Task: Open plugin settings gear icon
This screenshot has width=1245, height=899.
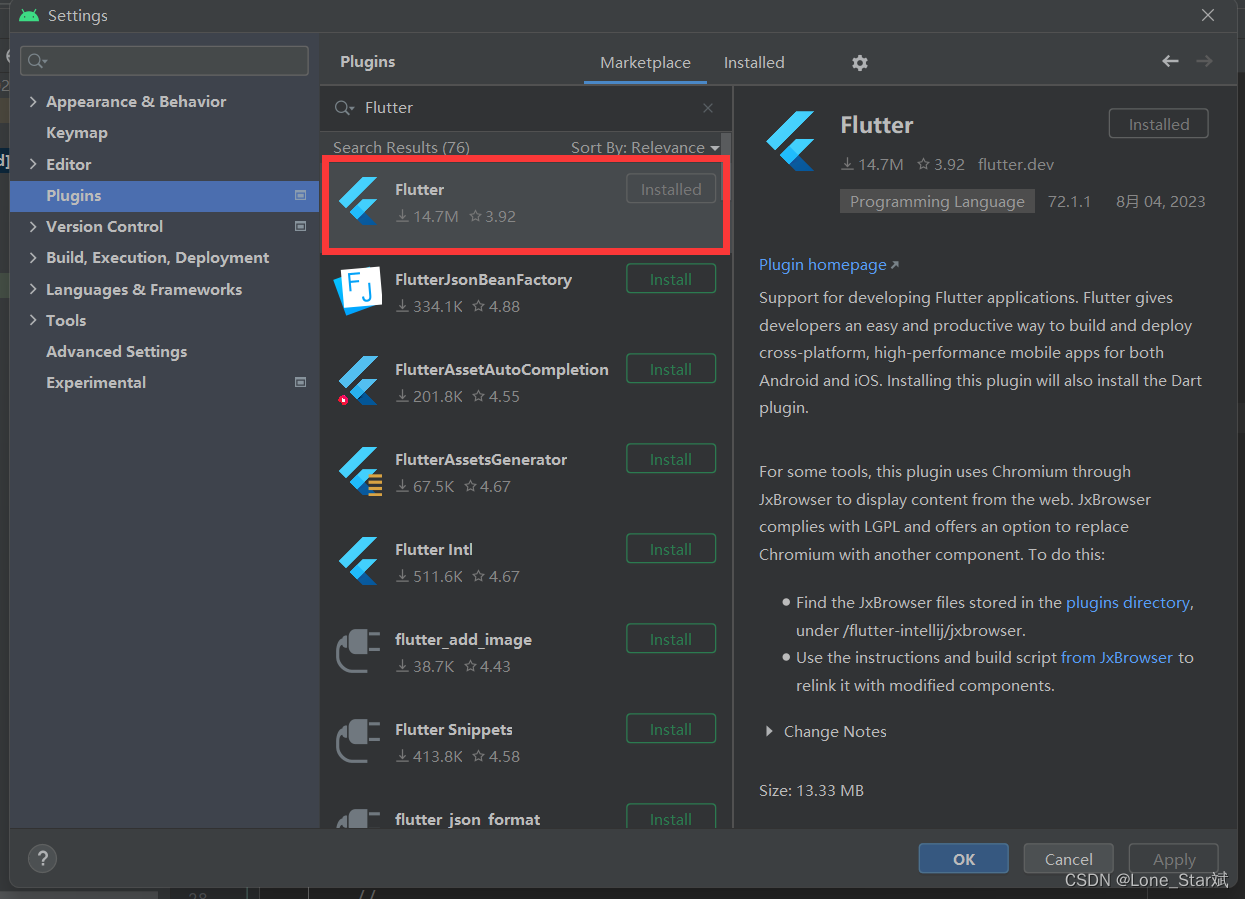Action: coord(860,62)
